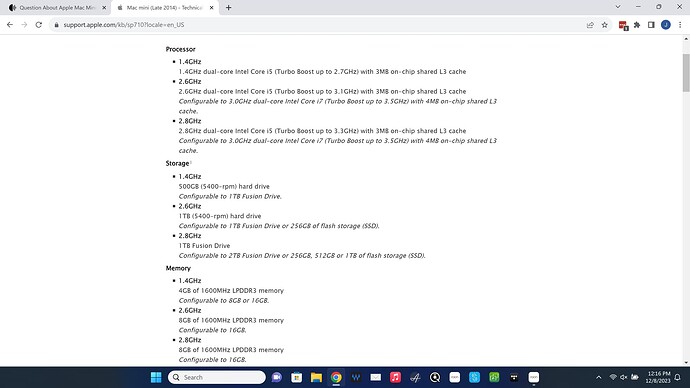
Task: Expand the tab search chevron
Action: pos(618,7)
